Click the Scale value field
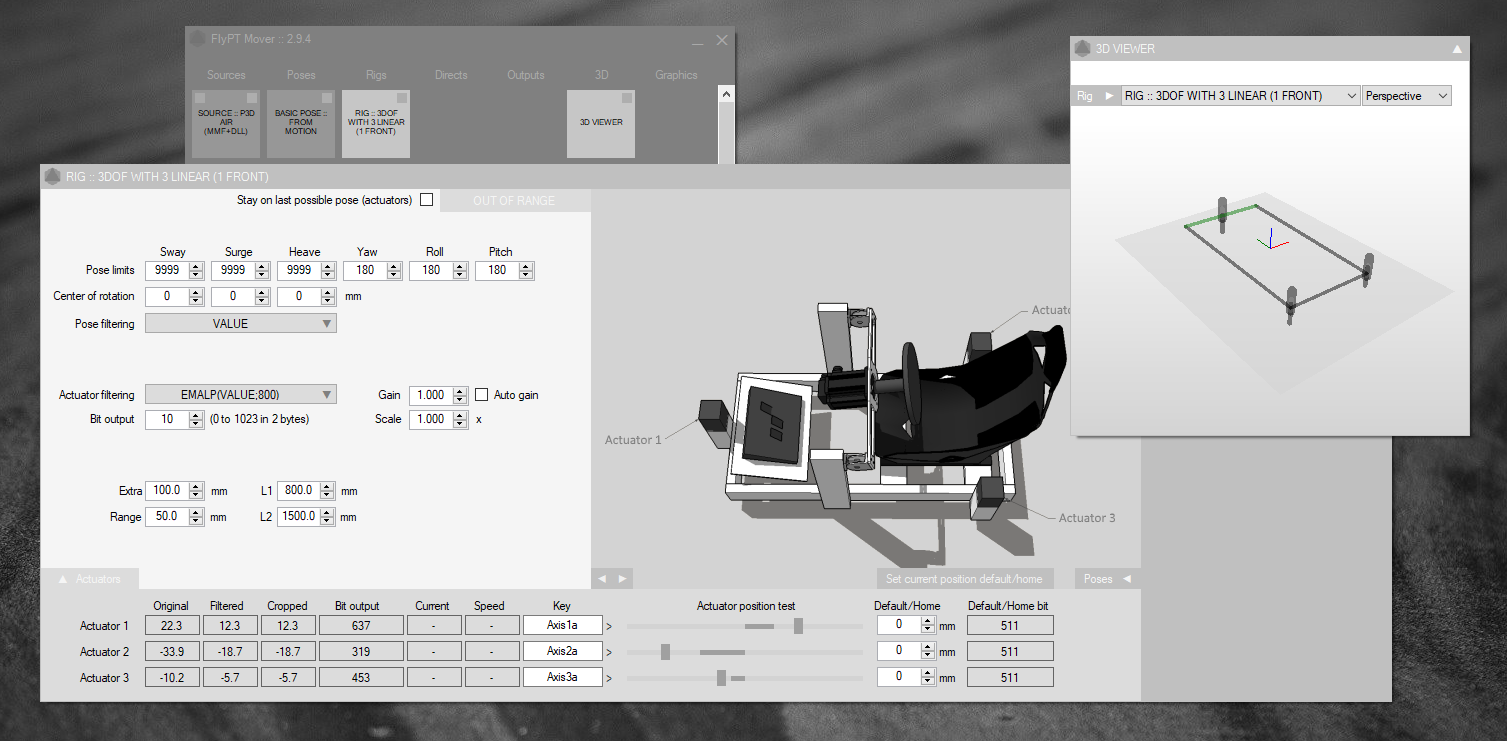 [431, 419]
